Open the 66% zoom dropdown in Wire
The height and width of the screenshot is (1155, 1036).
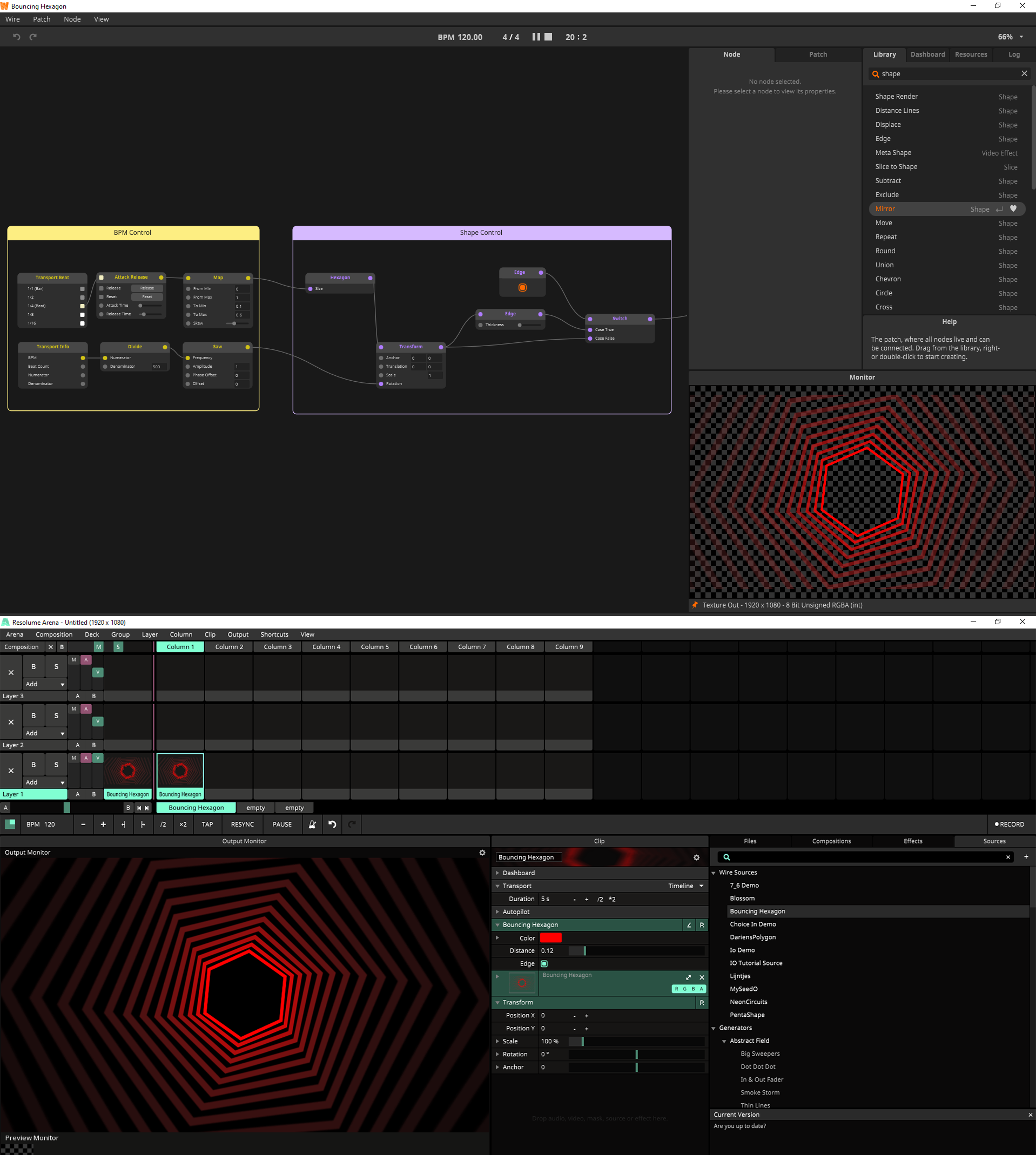tap(1011, 37)
